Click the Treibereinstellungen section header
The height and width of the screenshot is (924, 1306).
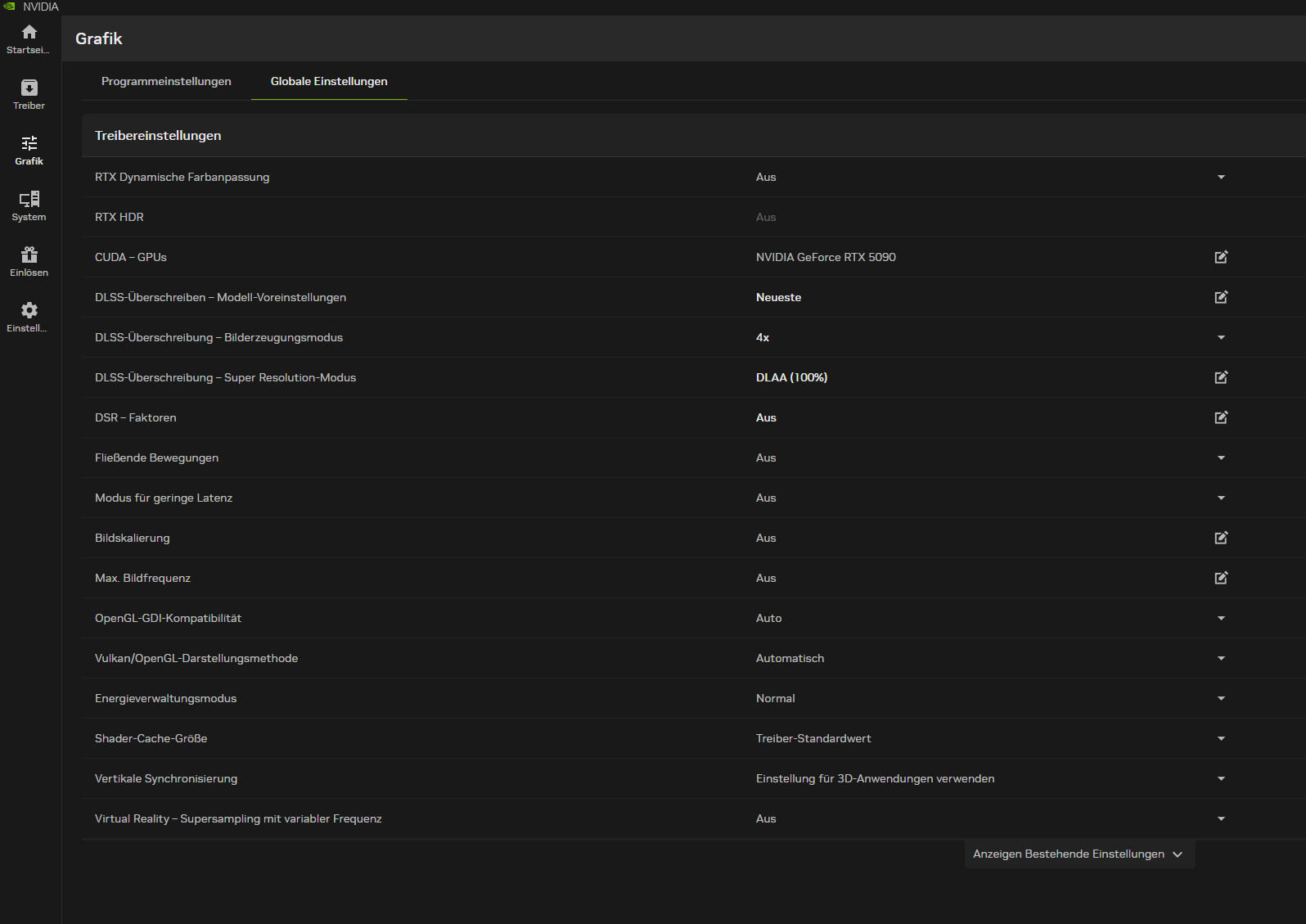(x=158, y=135)
